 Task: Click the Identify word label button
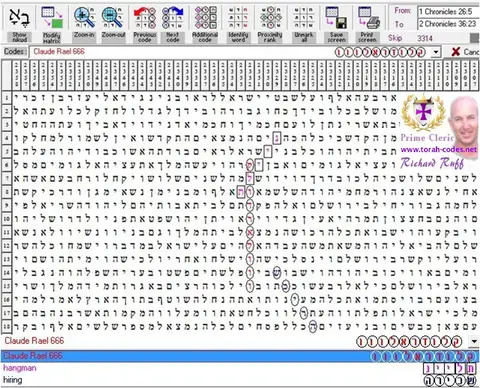238,37
